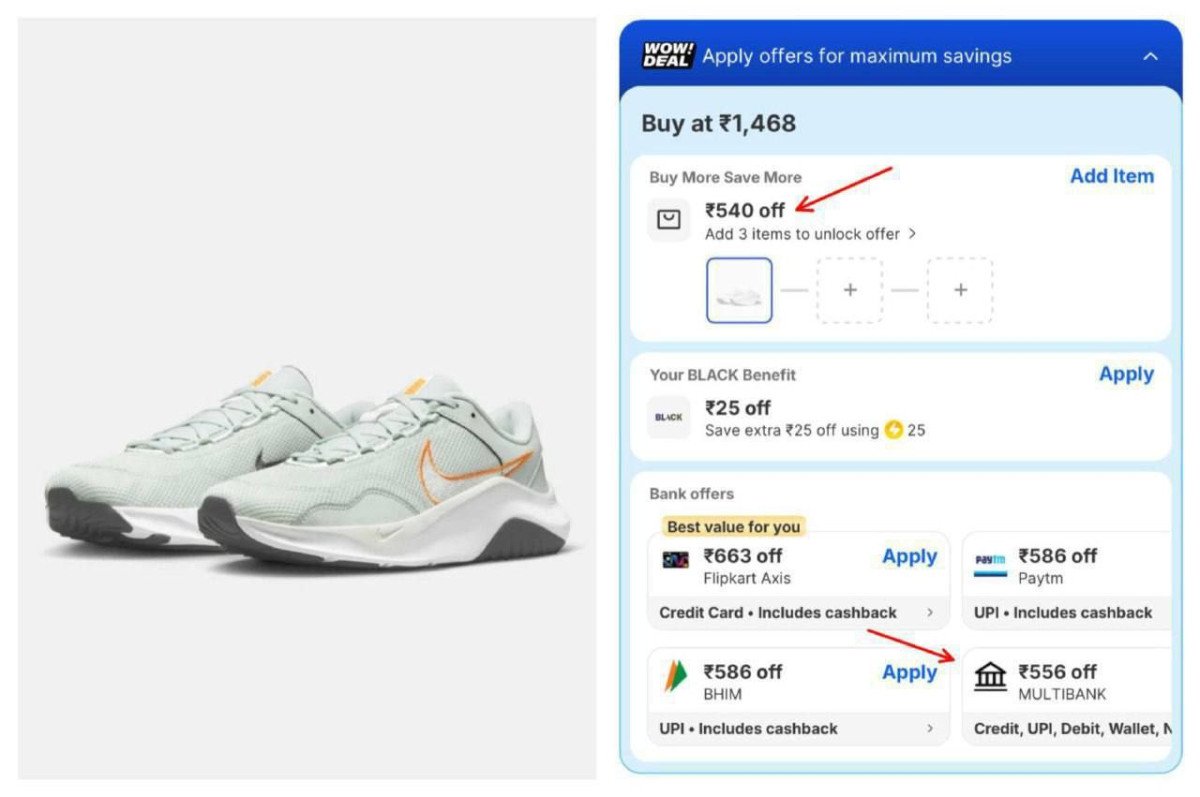Open BHIM UPI cashback details chevron
This screenshot has width=1200, height=797.
point(930,729)
